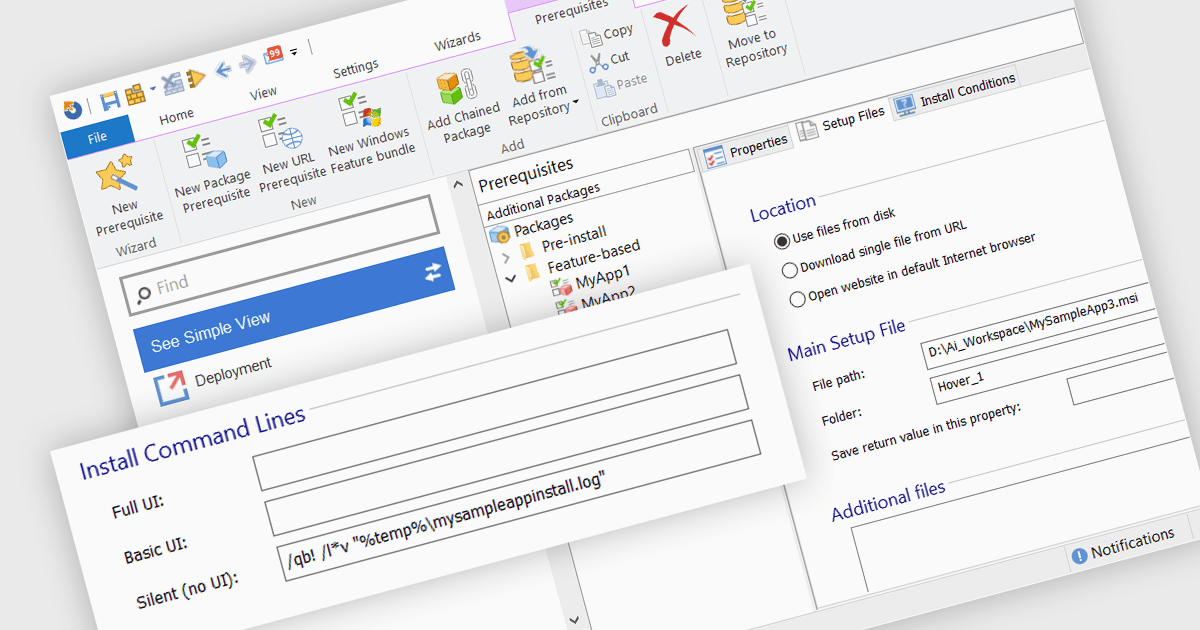The image size is (1200, 630).
Task: Open the customize quick access toolbar arrow
Action: point(294,52)
